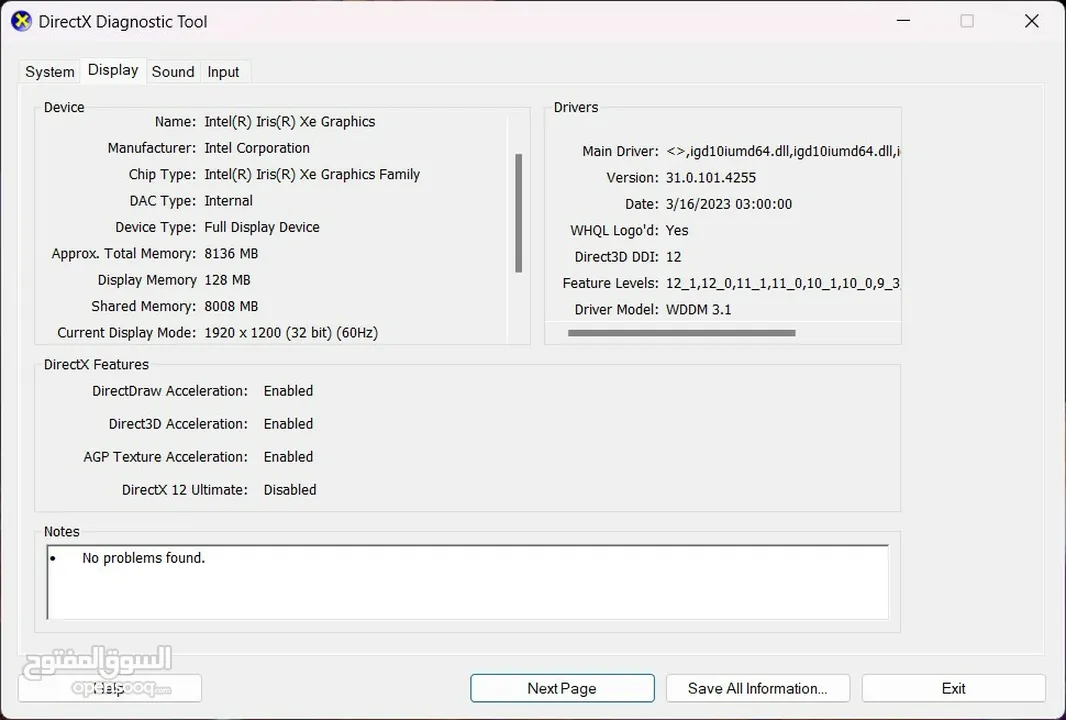The width and height of the screenshot is (1066, 720).
Task: Click shared memory value '8008 MB'
Action: tap(231, 307)
